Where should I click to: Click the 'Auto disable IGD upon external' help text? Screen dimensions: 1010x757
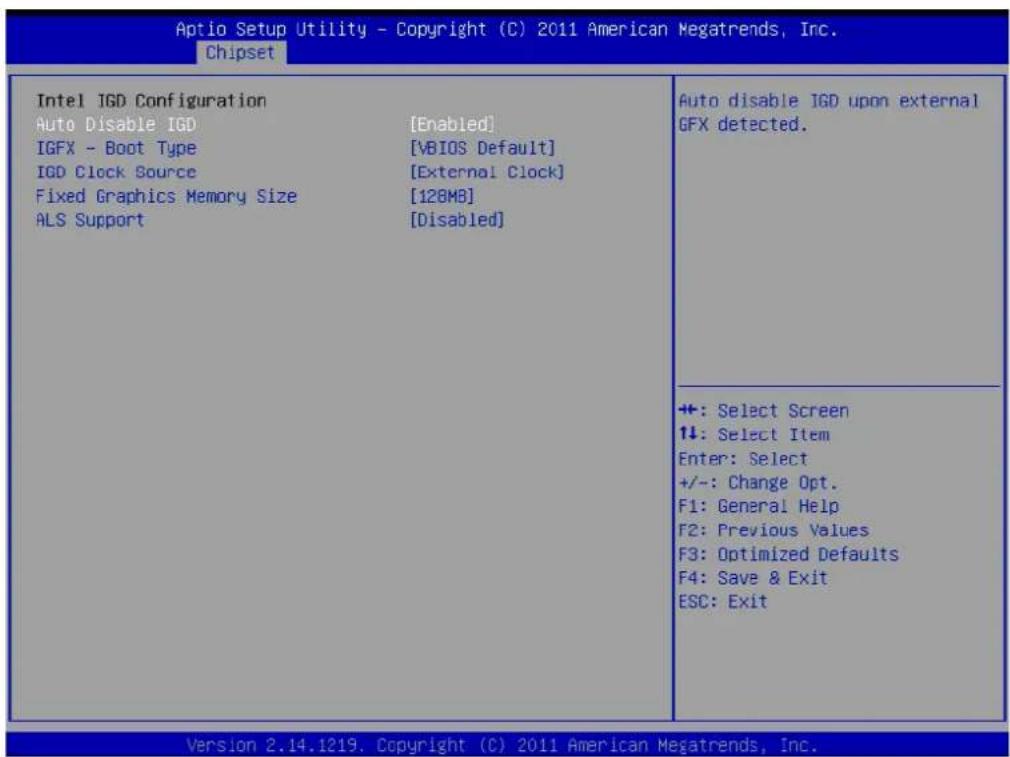tap(829, 101)
